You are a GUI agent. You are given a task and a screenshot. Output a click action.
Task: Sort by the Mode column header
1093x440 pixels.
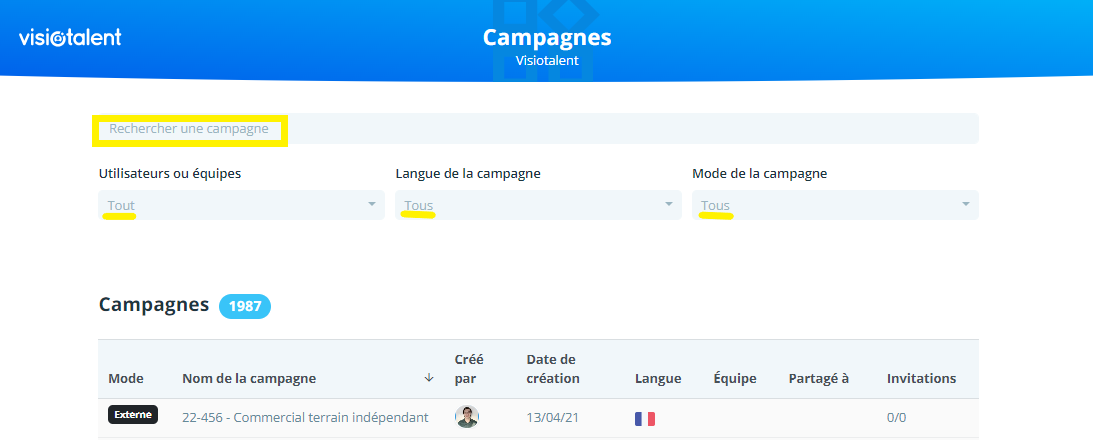(126, 379)
